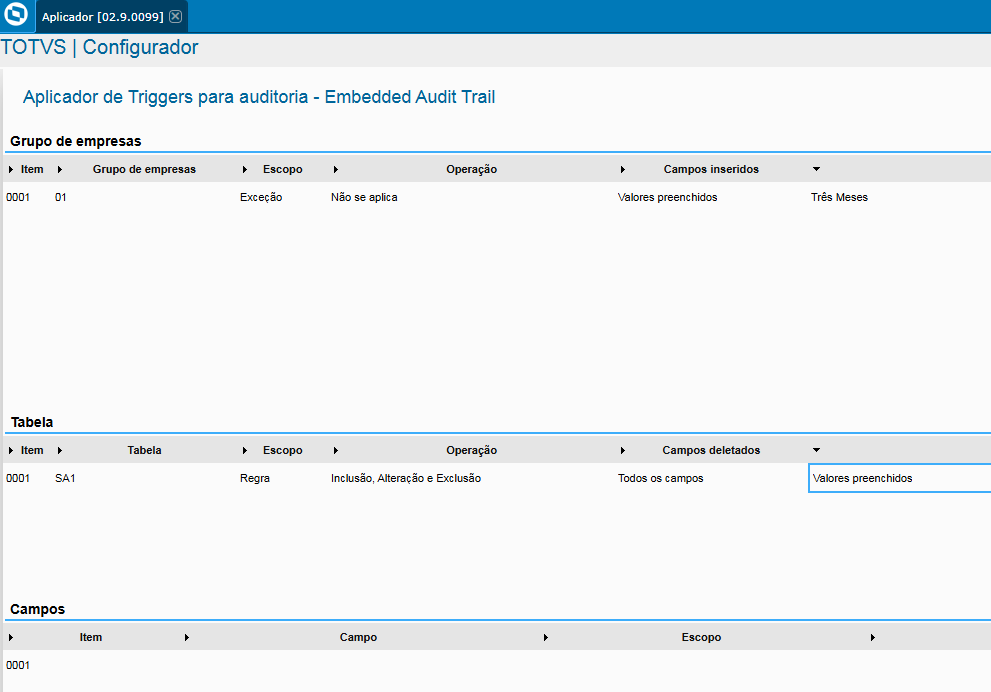Select item 0001 in Tabela grid

pyautogui.click(x=18, y=478)
